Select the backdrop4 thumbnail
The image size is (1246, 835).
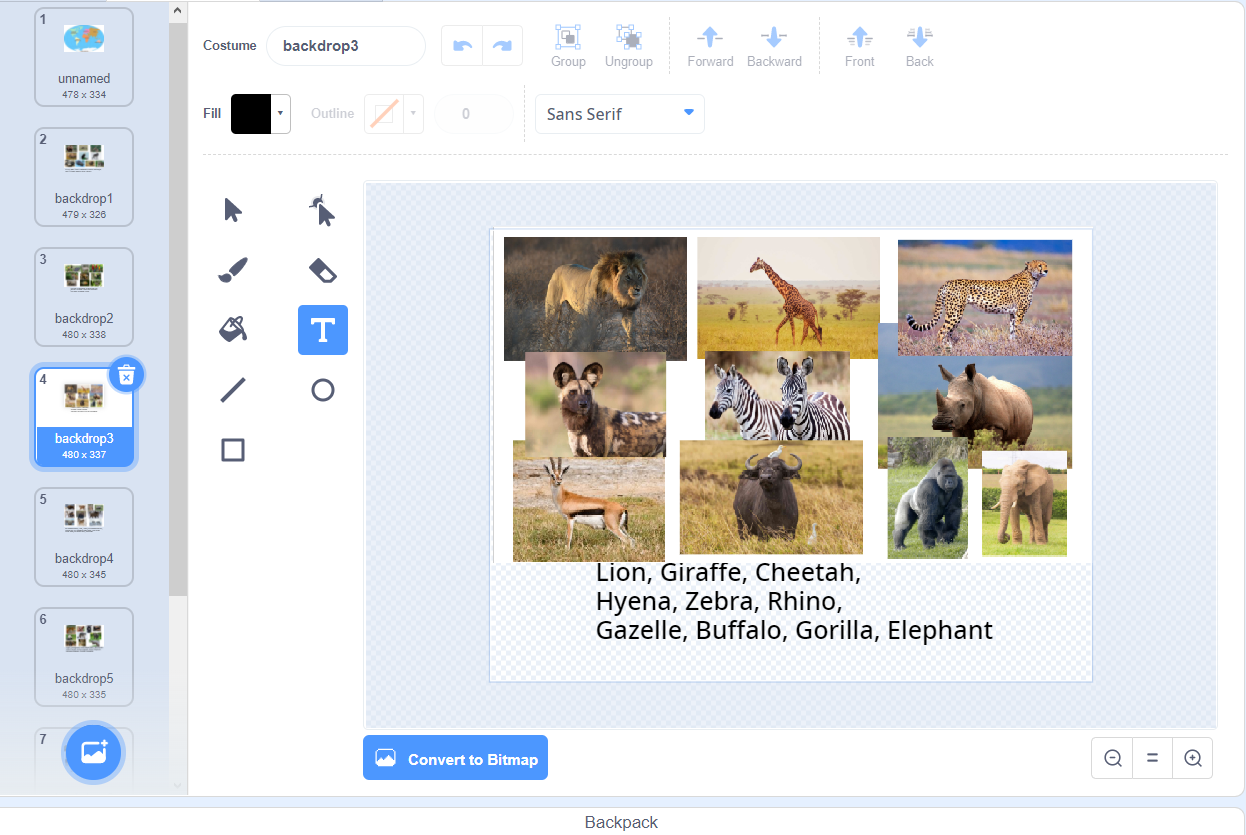pyautogui.click(x=84, y=537)
